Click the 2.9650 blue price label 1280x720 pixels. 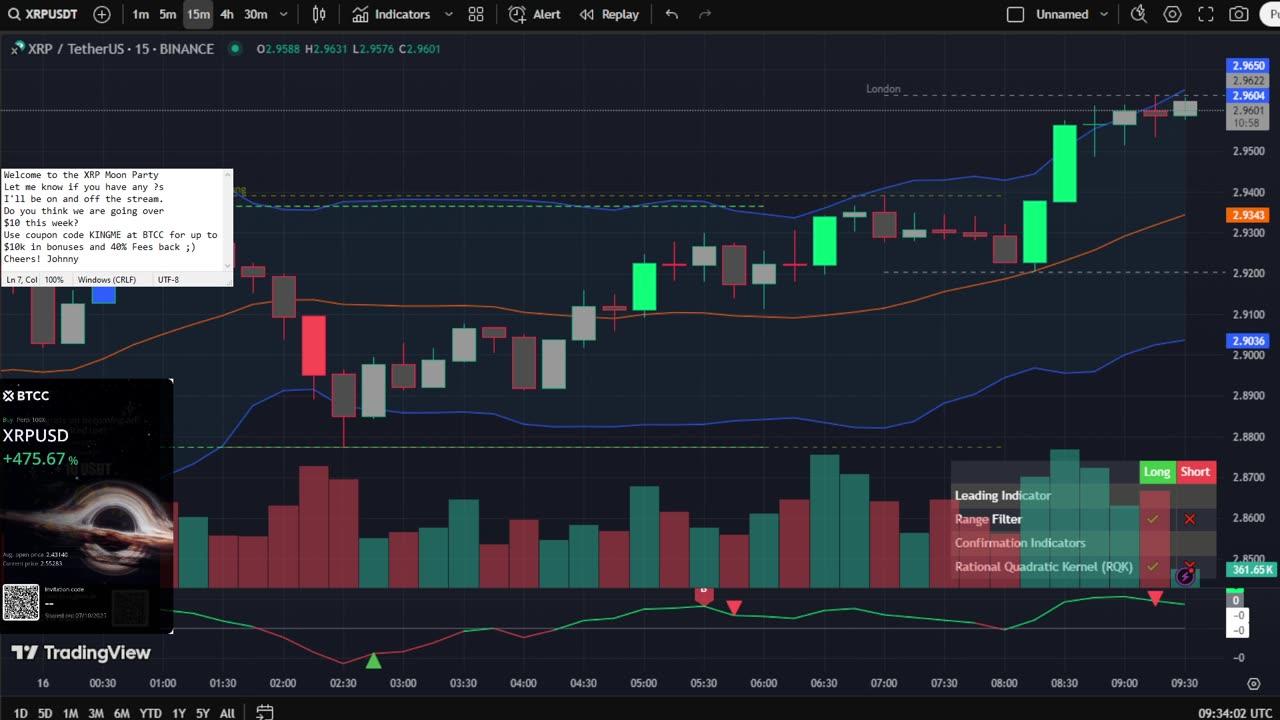1246,66
